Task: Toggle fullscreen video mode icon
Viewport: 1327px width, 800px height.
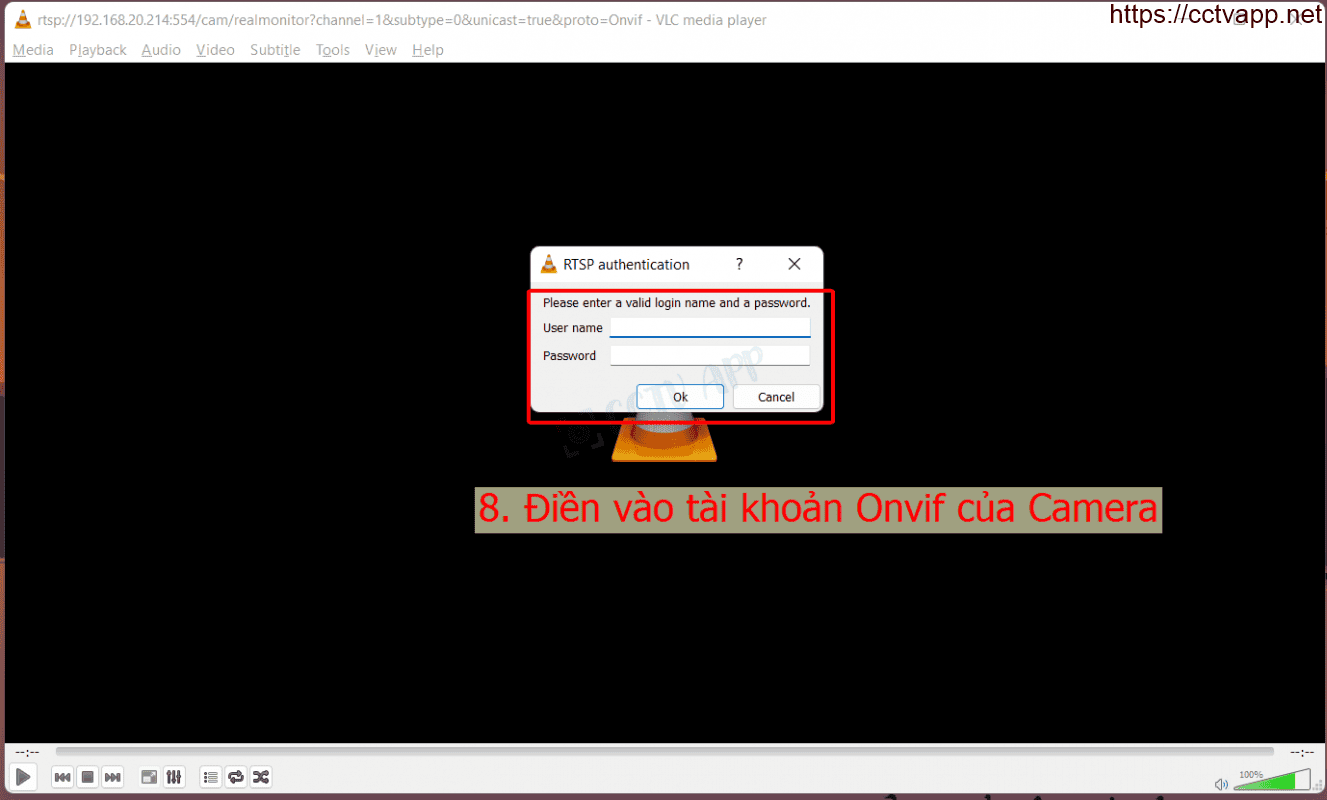Action: point(149,777)
